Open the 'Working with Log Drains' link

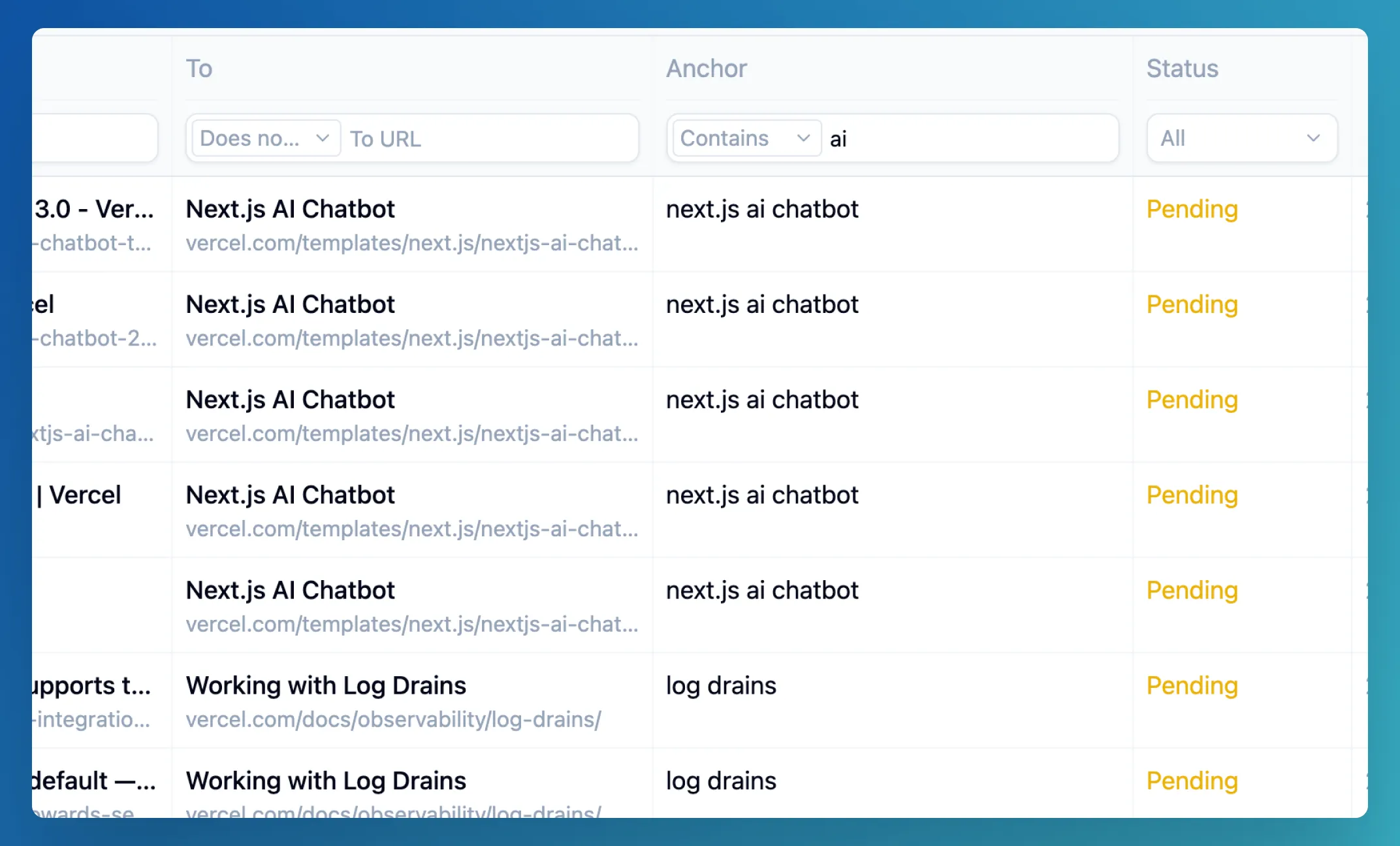(x=326, y=685)
